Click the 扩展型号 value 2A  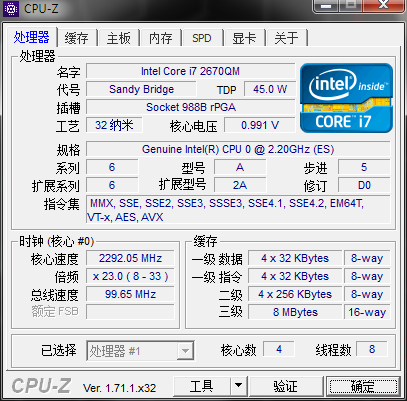tap(240, 185)
